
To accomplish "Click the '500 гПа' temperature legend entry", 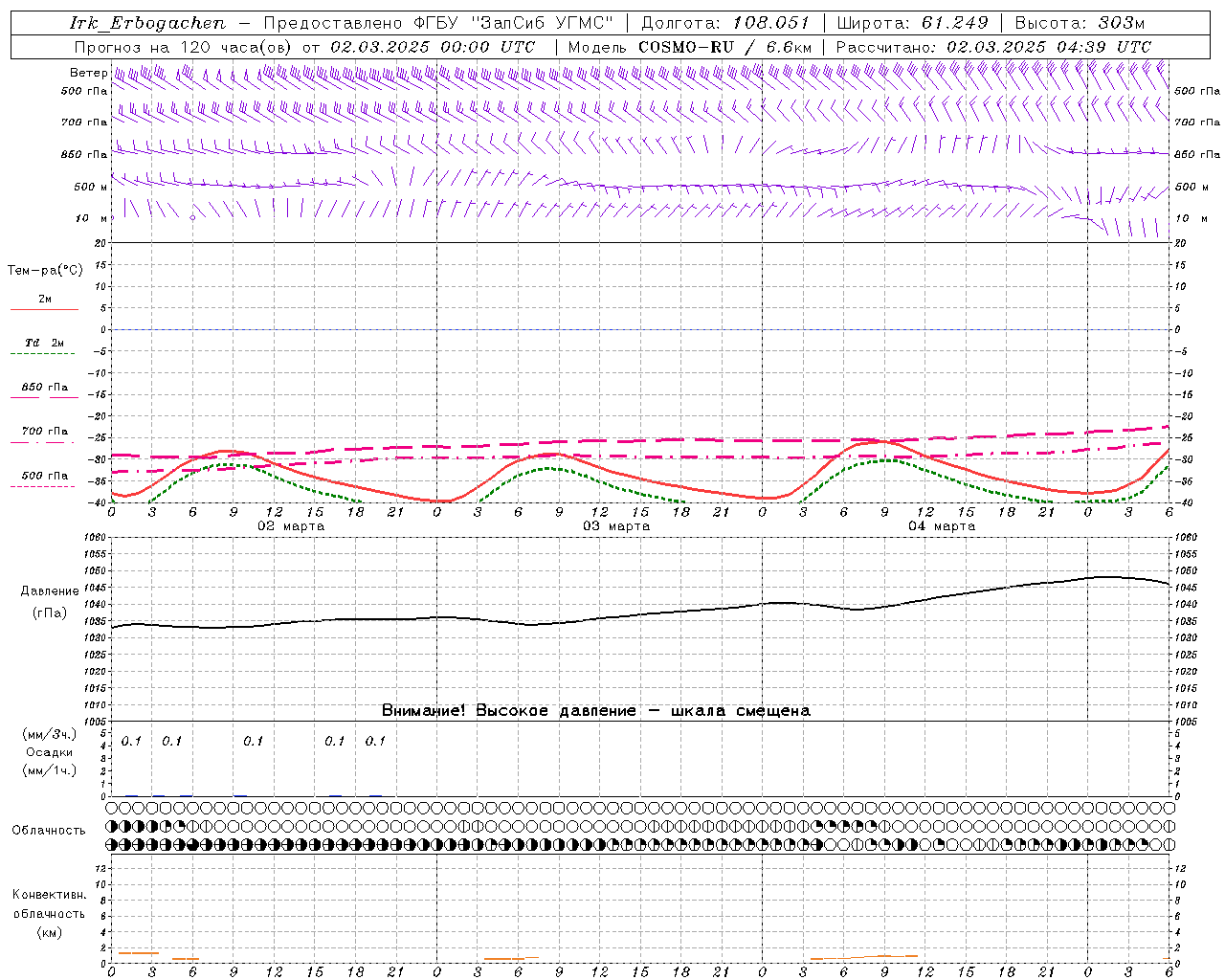I will pyautogui.click(x=44, y=476).
